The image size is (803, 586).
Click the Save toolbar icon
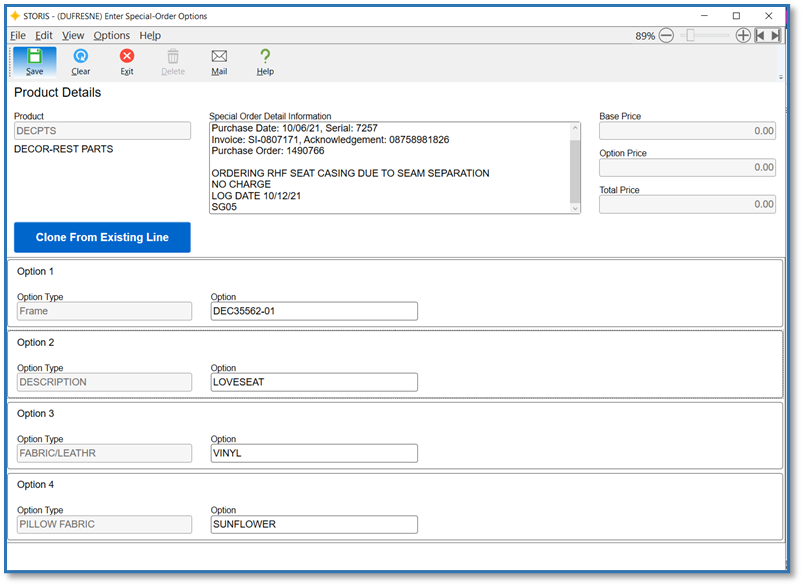click(x=34, y=61)
